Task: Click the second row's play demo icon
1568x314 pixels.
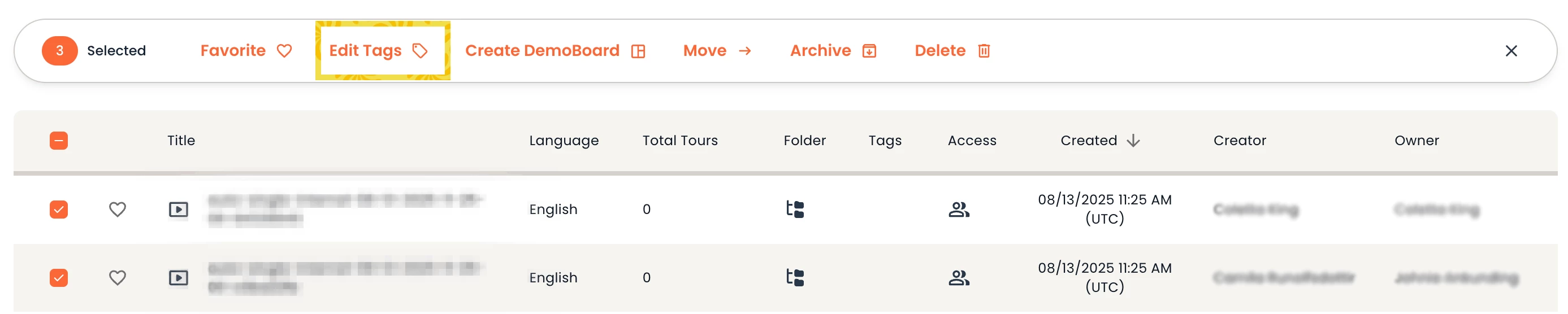Action: (x=179, y=277)
